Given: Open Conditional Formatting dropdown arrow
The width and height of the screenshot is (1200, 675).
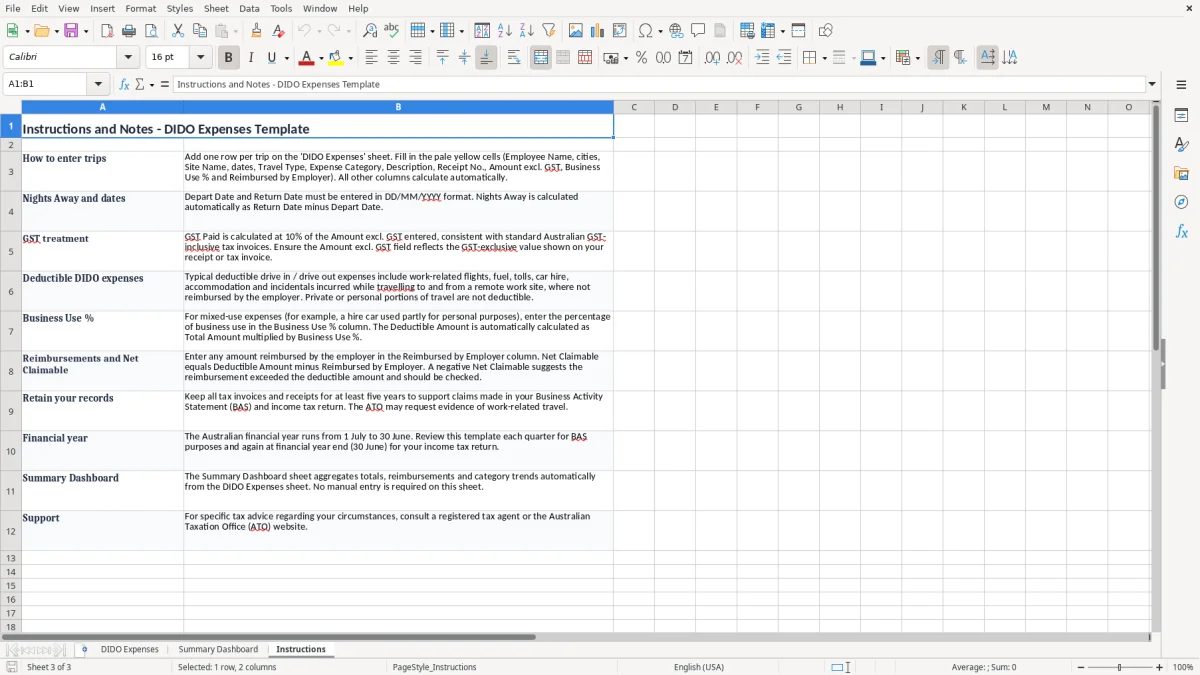Looking at the screenshot, I should pyautogui.click(x=917, y=58).
